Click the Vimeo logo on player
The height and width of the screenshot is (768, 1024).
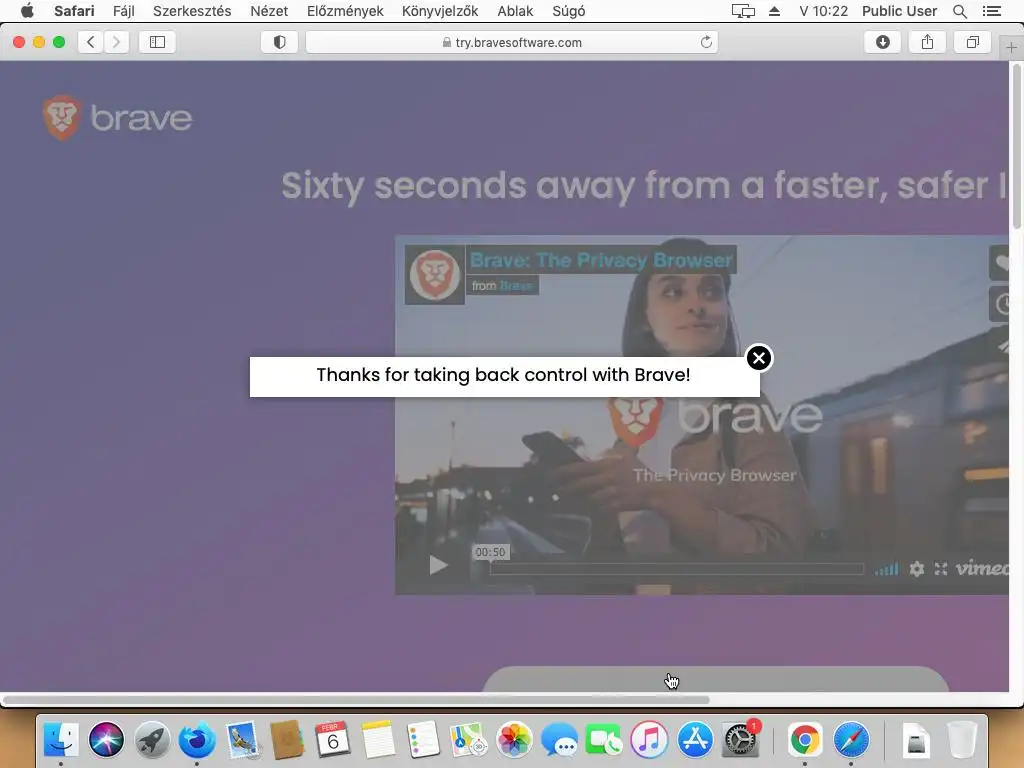point(982,569)
